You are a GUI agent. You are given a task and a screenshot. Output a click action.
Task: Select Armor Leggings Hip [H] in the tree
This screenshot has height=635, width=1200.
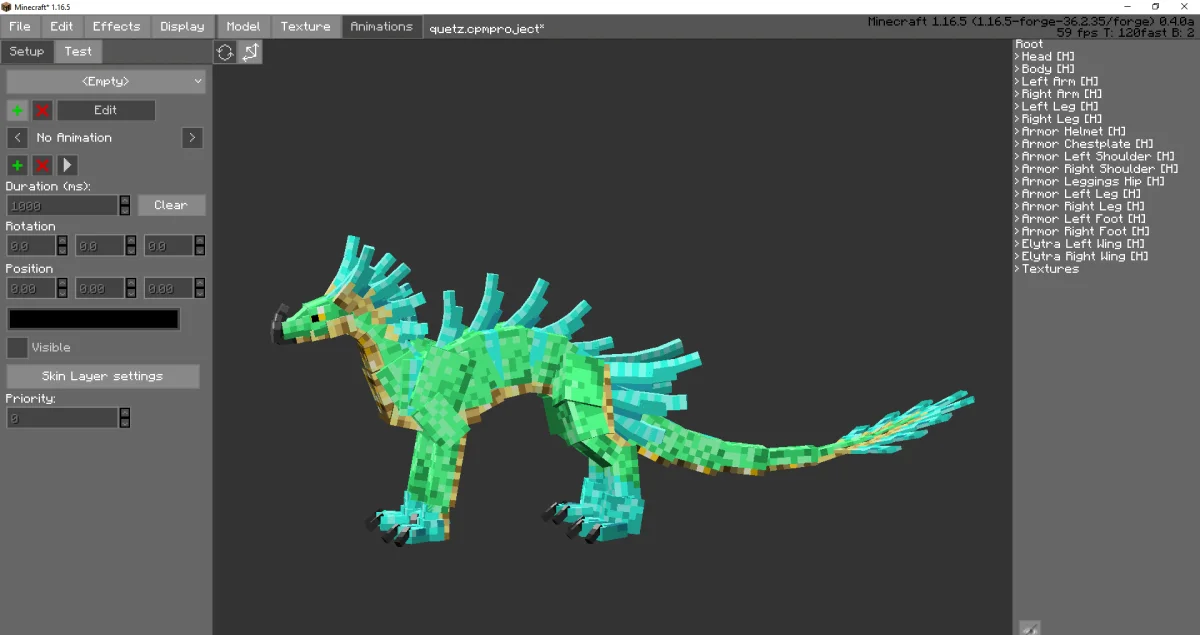[x=1093, y=182]
